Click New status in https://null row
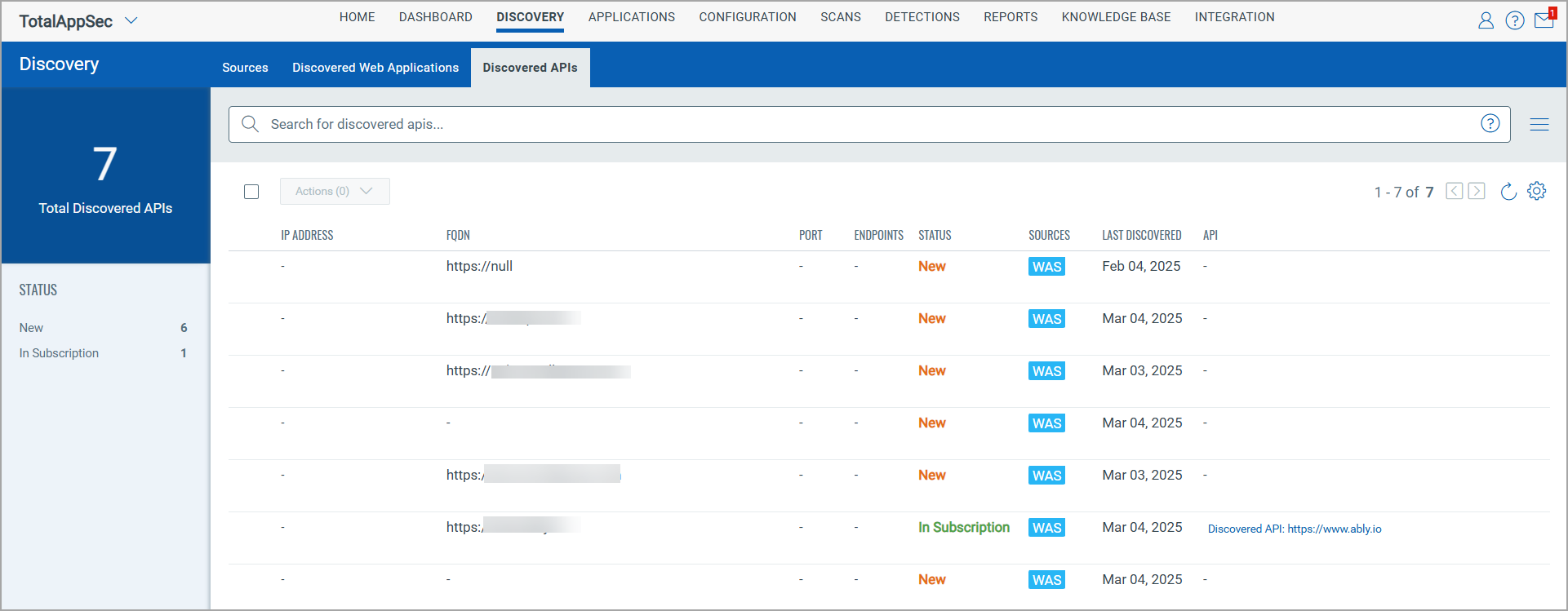 [x=932, y=266]
